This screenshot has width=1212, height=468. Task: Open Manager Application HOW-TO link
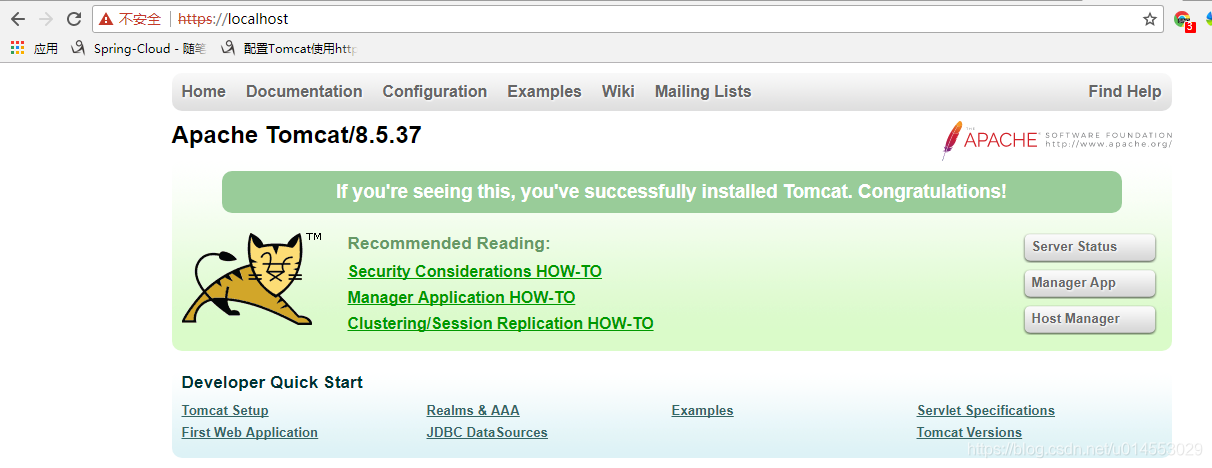[461, 297]
